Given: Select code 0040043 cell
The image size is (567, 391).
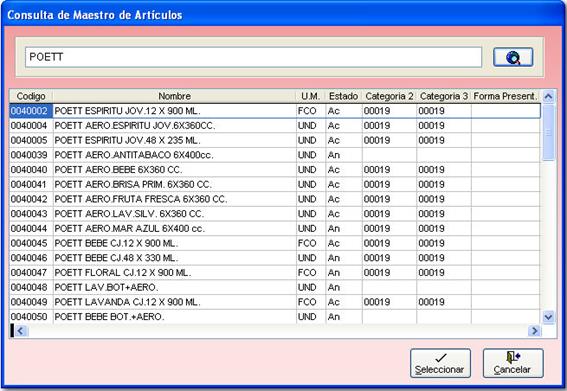Looking at the screenshot, I should point(31,214).
